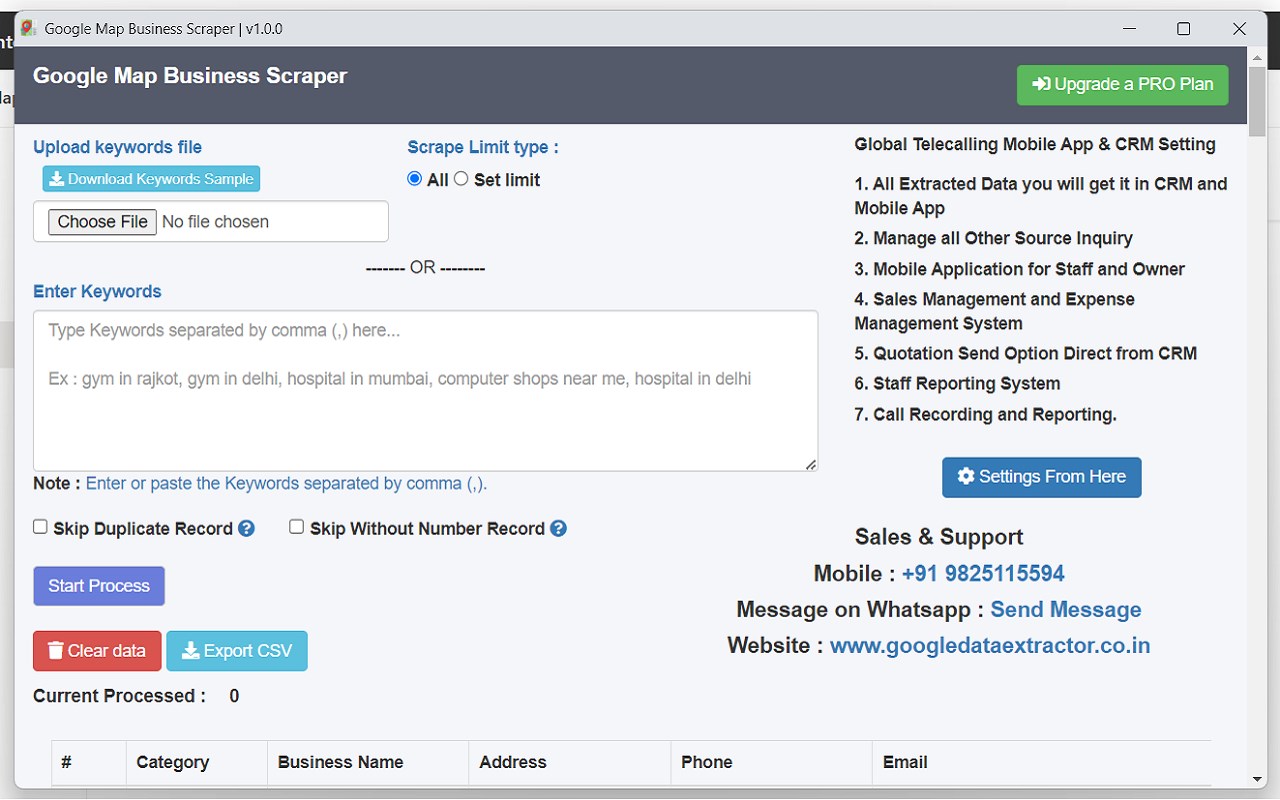Click Quotation Send Option Direct from CRM
The width and height of the screenshot is (1280, 800).
[x=1025, y=354]
